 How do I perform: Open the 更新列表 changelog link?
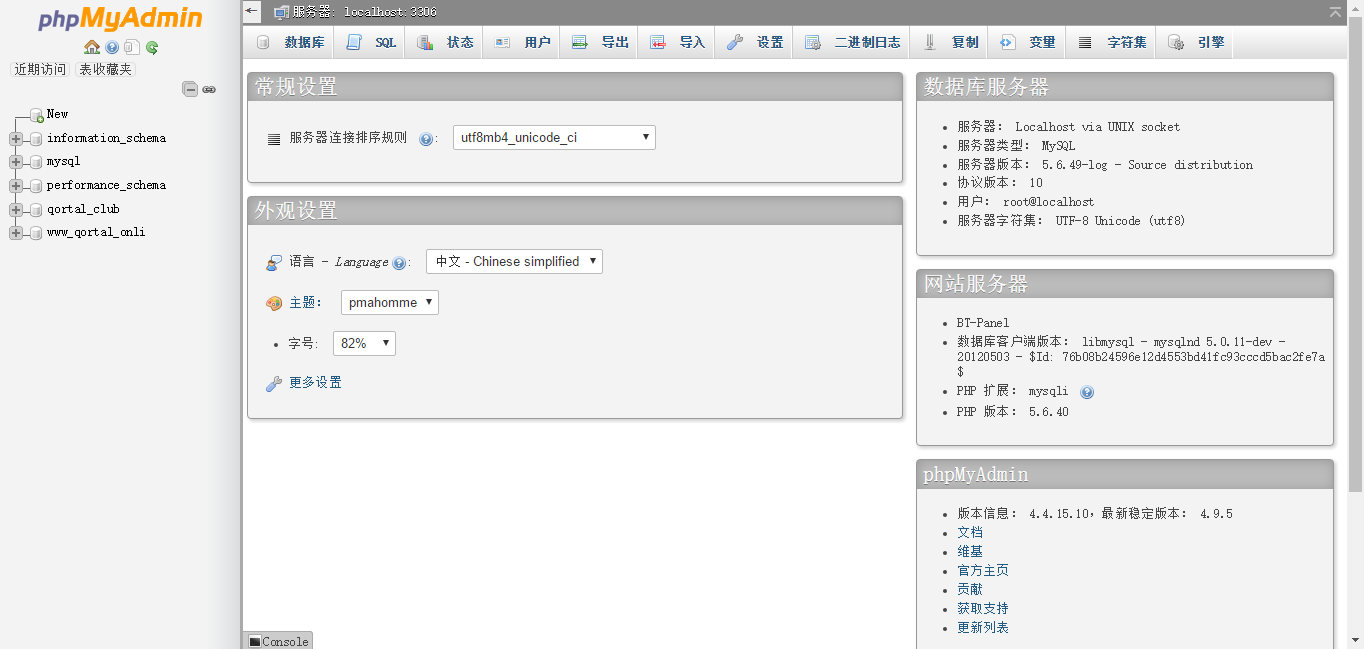coord(983,627)
